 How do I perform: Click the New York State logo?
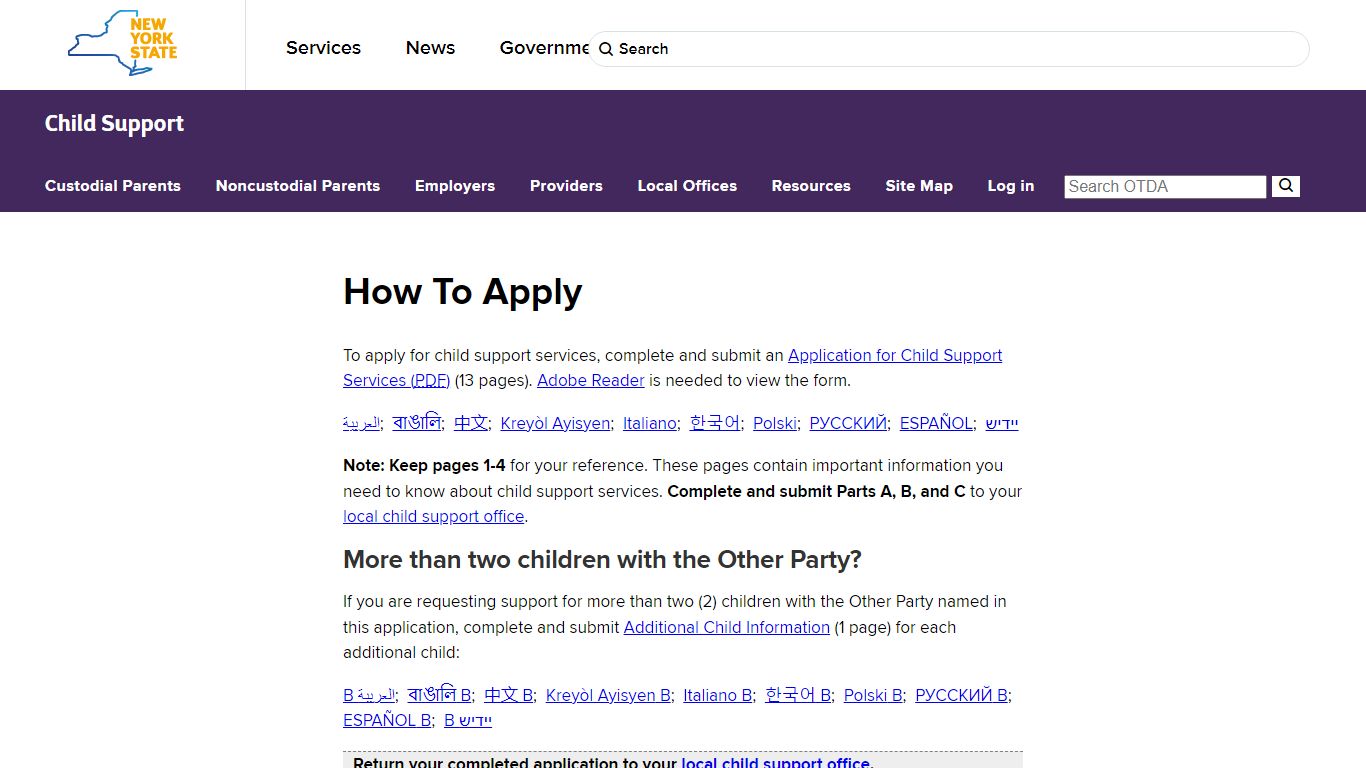[122, 43]
